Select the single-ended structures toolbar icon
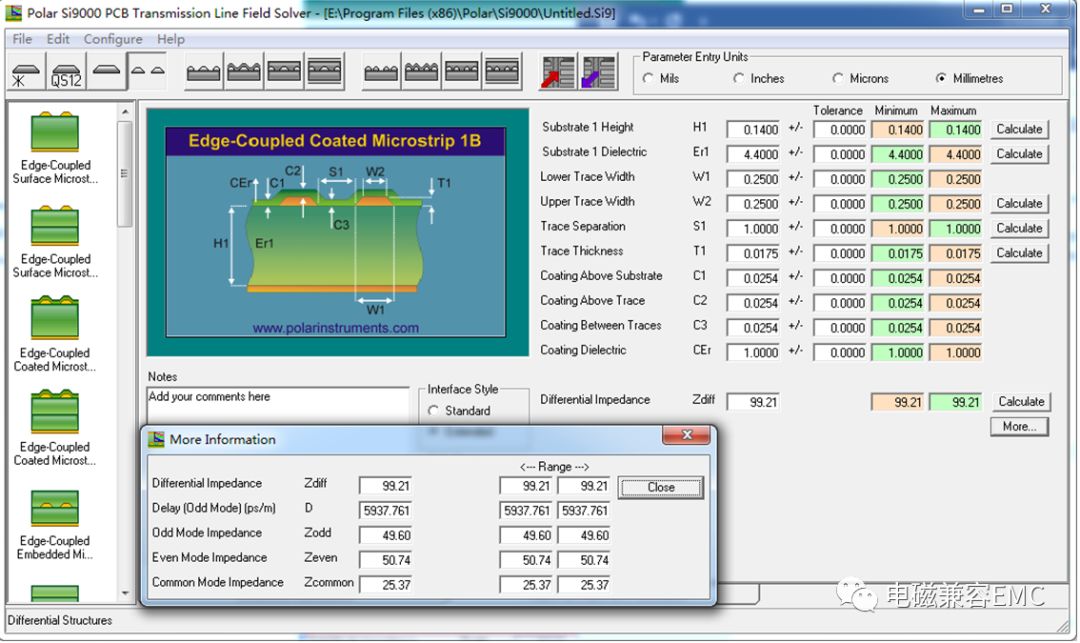Viewport: 1080px width, 643px height. [x=26, y=72]
